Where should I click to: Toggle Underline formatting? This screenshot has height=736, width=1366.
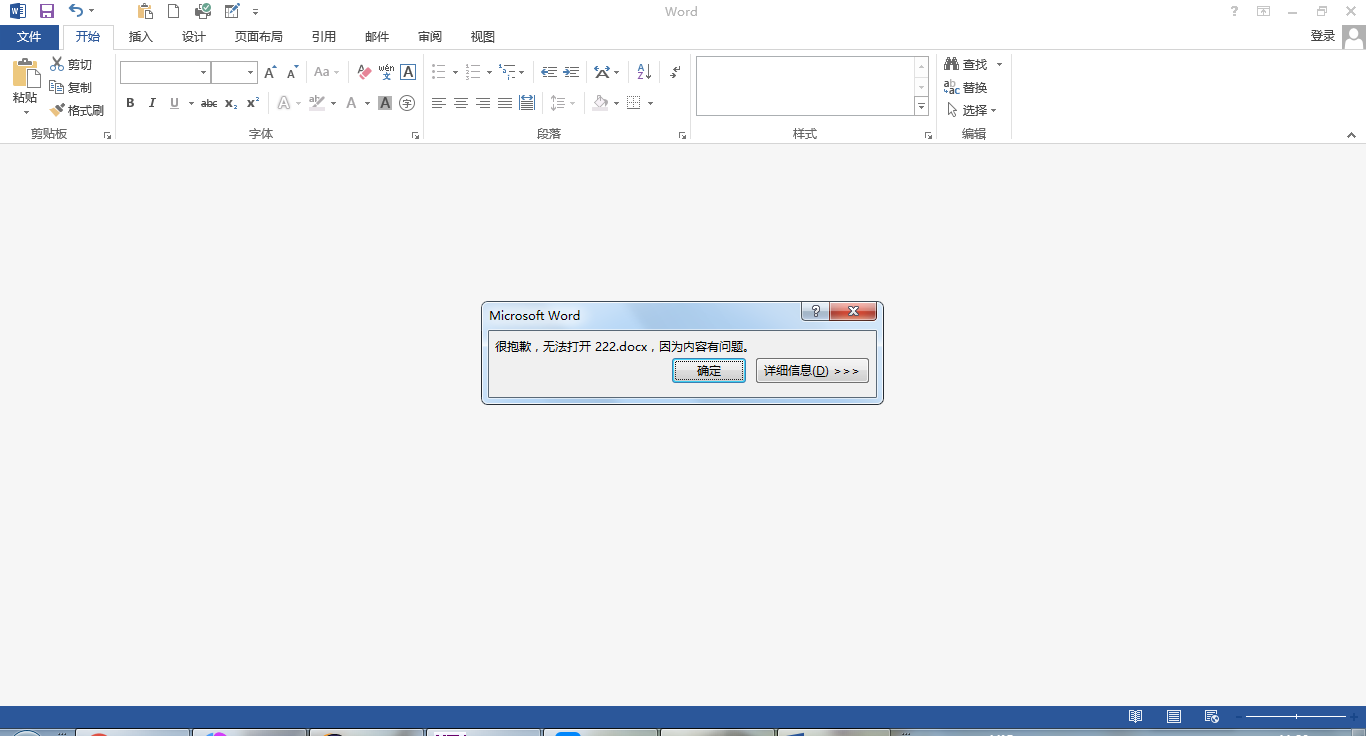coord(174,103)
